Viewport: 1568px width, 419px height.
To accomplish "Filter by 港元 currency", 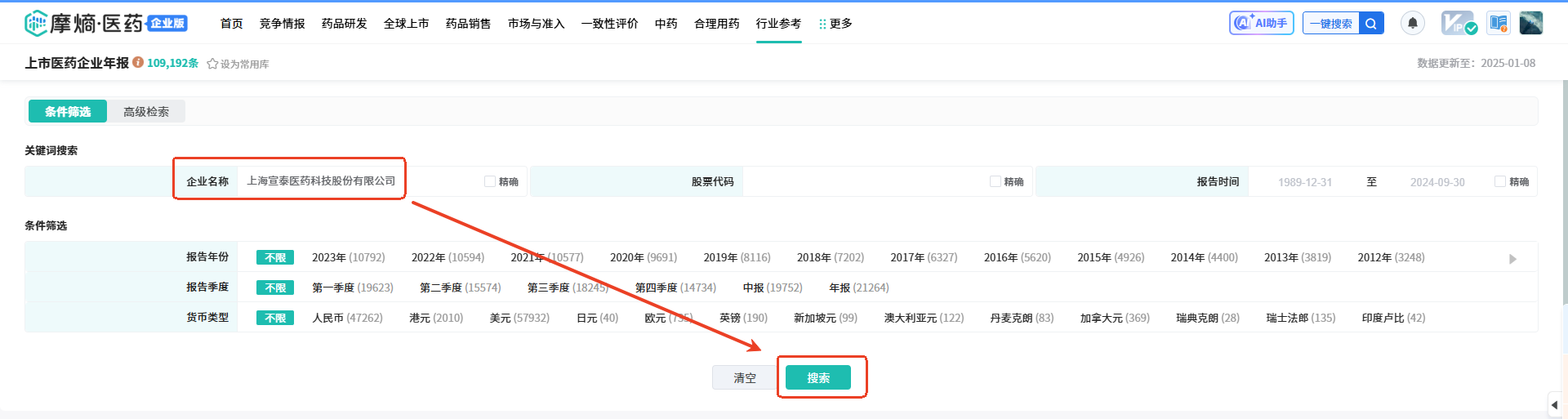I will point(436,318).
